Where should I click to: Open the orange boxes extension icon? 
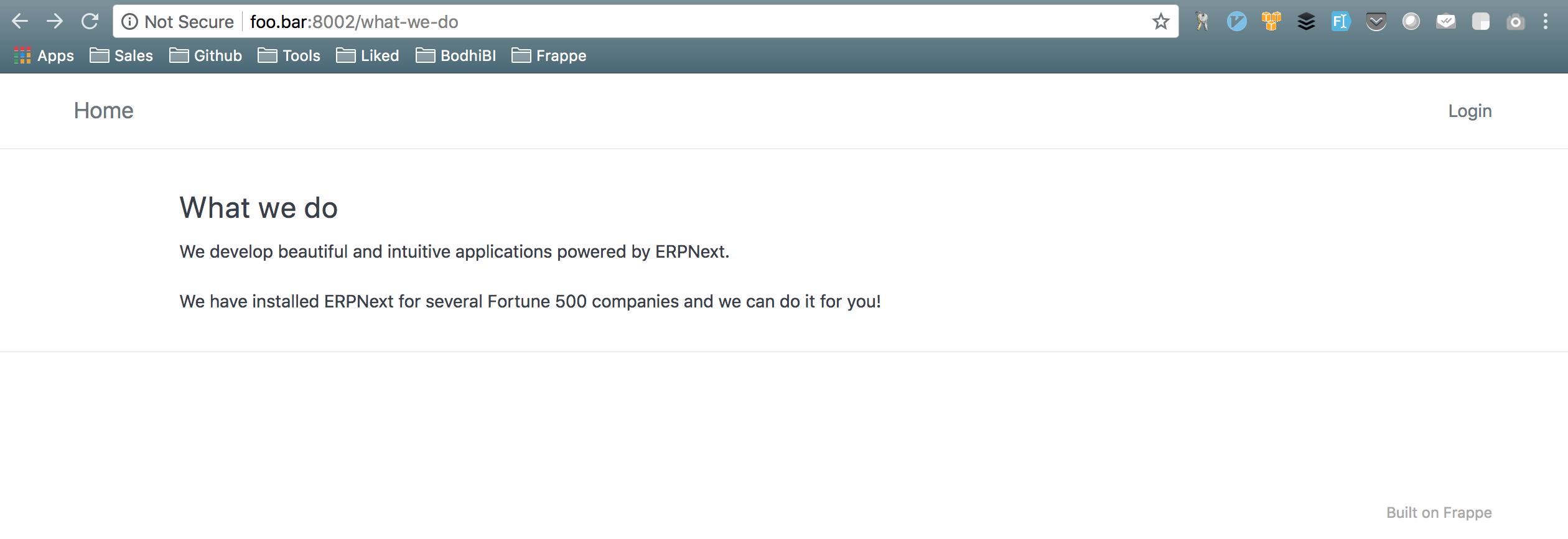pos(1271,21)
